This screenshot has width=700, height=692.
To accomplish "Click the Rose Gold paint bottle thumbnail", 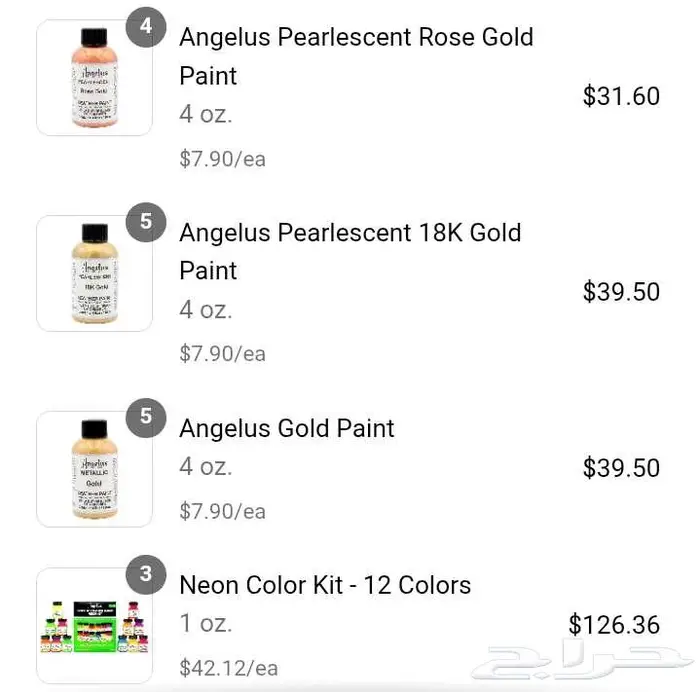I will [x=94, y=78].
